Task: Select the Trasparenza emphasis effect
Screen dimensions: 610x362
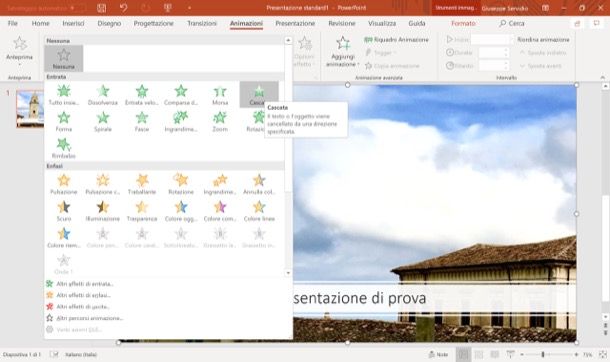Action: click(x=142, y=211)
